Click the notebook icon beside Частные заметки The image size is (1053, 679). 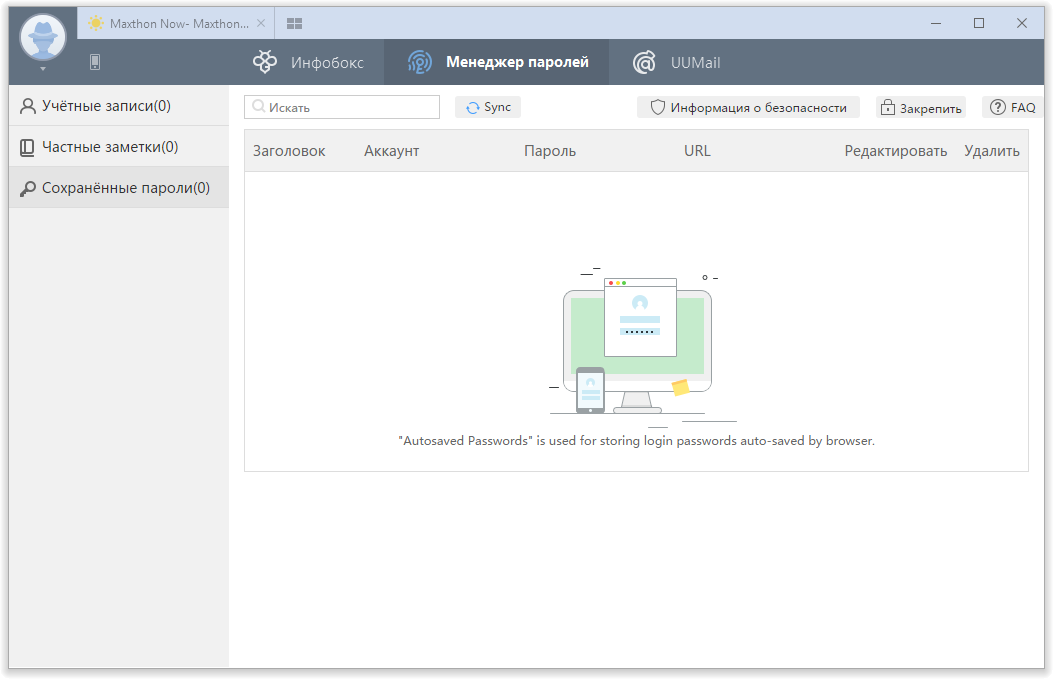pos(27,148)
